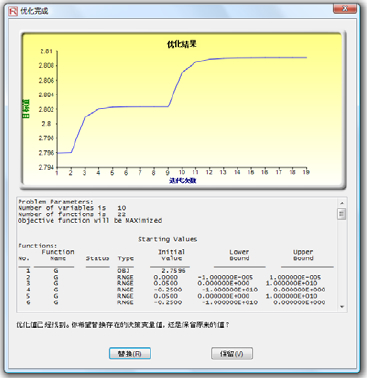Click the blue curve plateau near iteration 7
The image size is (367, 378).
click(140, 107)
